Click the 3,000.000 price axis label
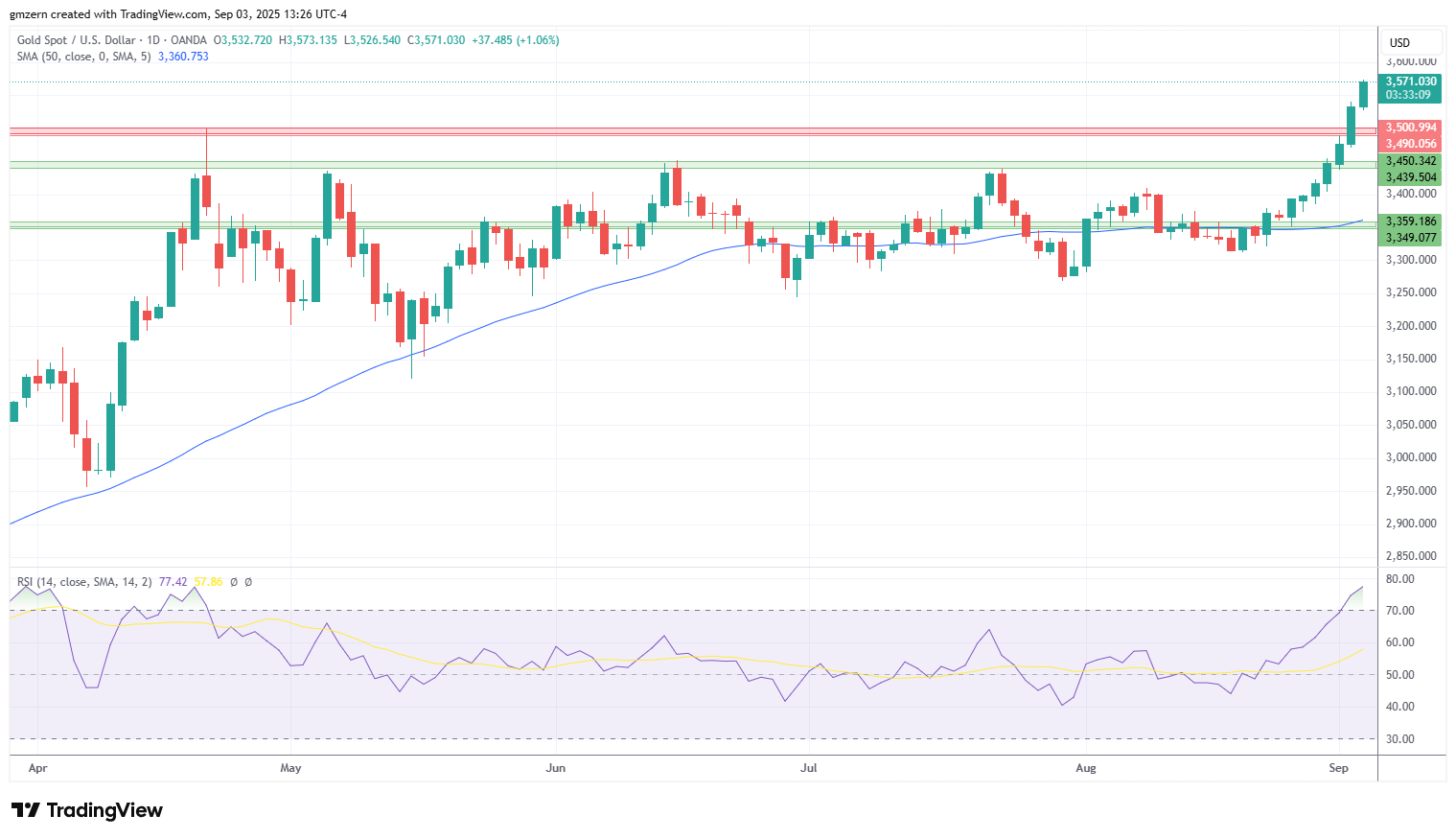The width and height of the screenshot is (1456, 839). (1411, 457)
